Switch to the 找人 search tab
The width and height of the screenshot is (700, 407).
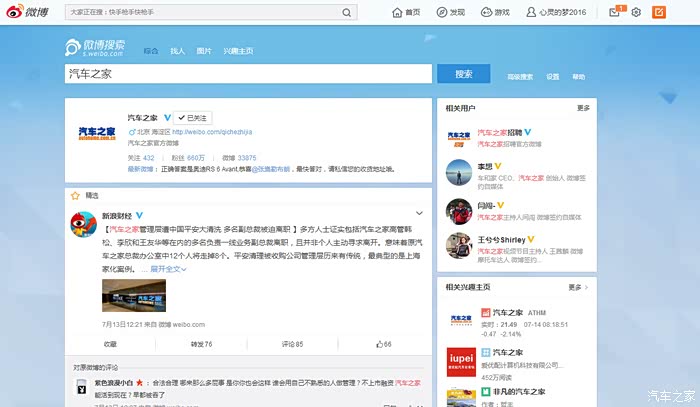point(178,51)
